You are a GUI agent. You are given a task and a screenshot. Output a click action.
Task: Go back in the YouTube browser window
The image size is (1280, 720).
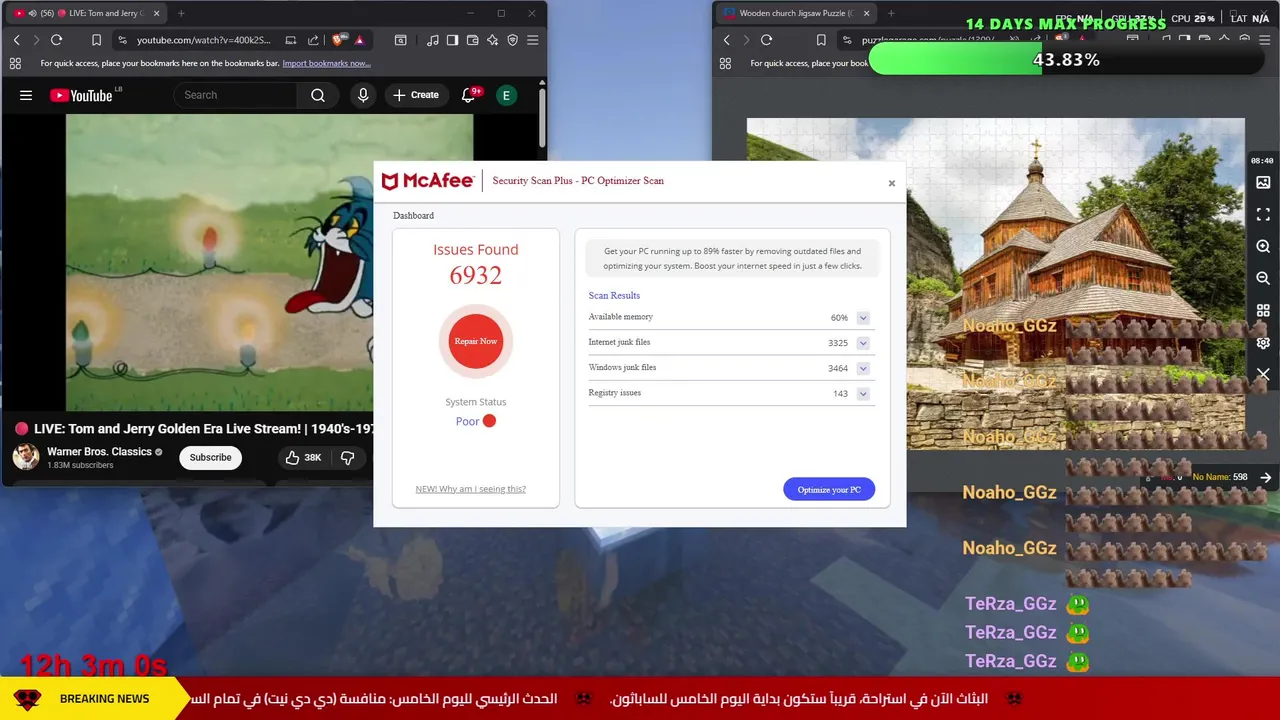(16, 40)
